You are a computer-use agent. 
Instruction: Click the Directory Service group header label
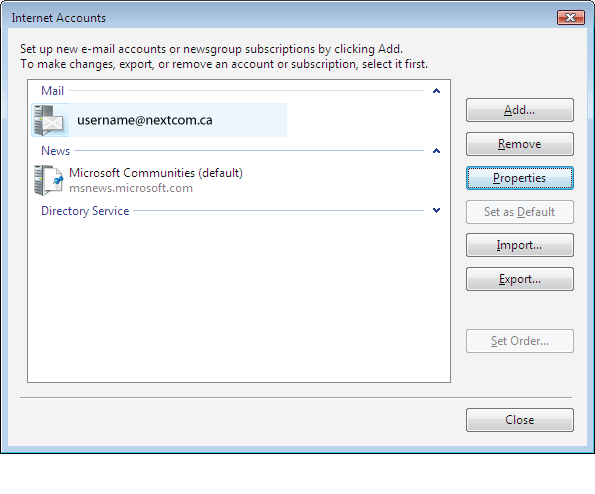tap(85, 211)
